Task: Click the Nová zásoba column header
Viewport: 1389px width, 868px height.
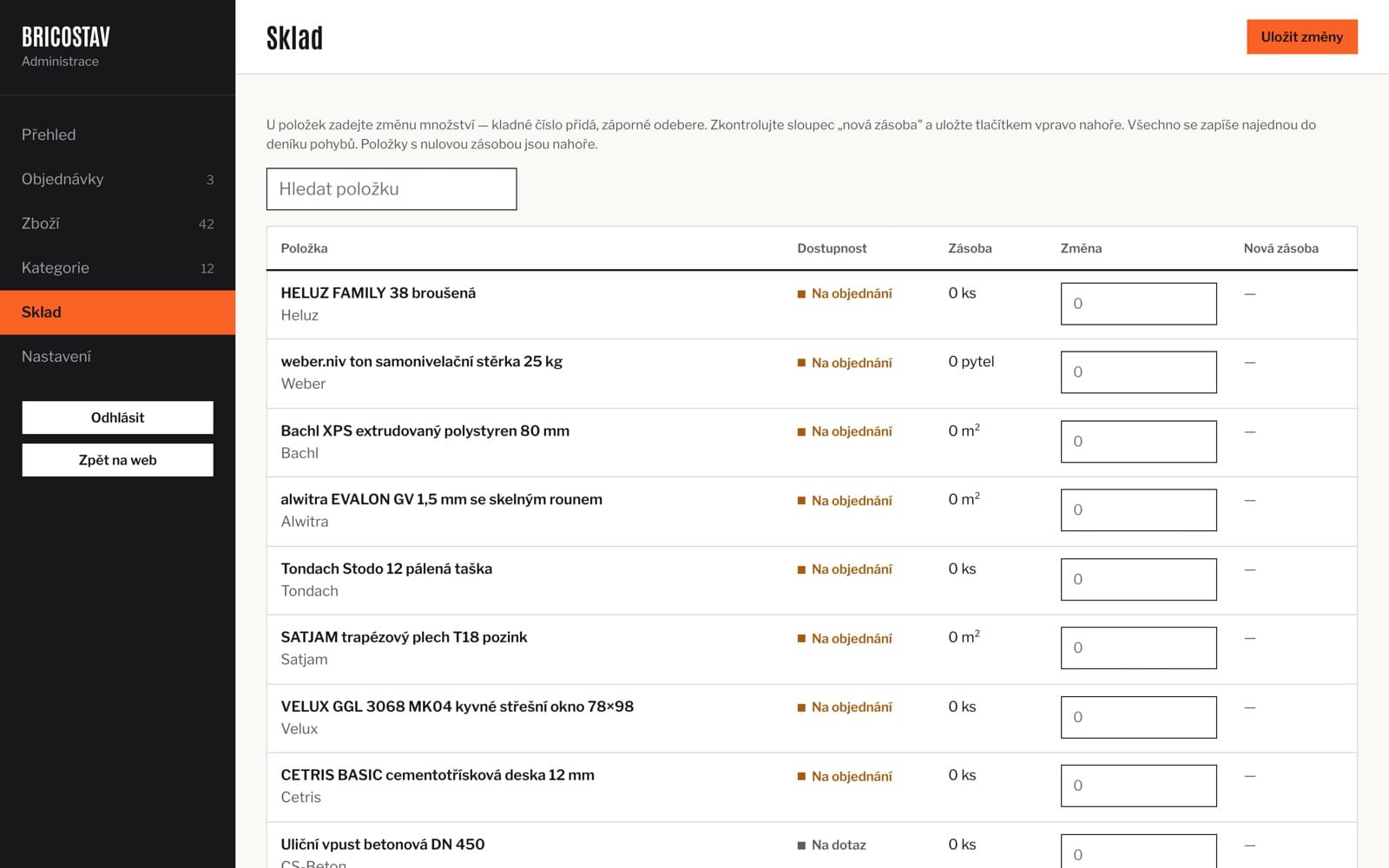Action: pyautogui.click(x=1280, y=248)
